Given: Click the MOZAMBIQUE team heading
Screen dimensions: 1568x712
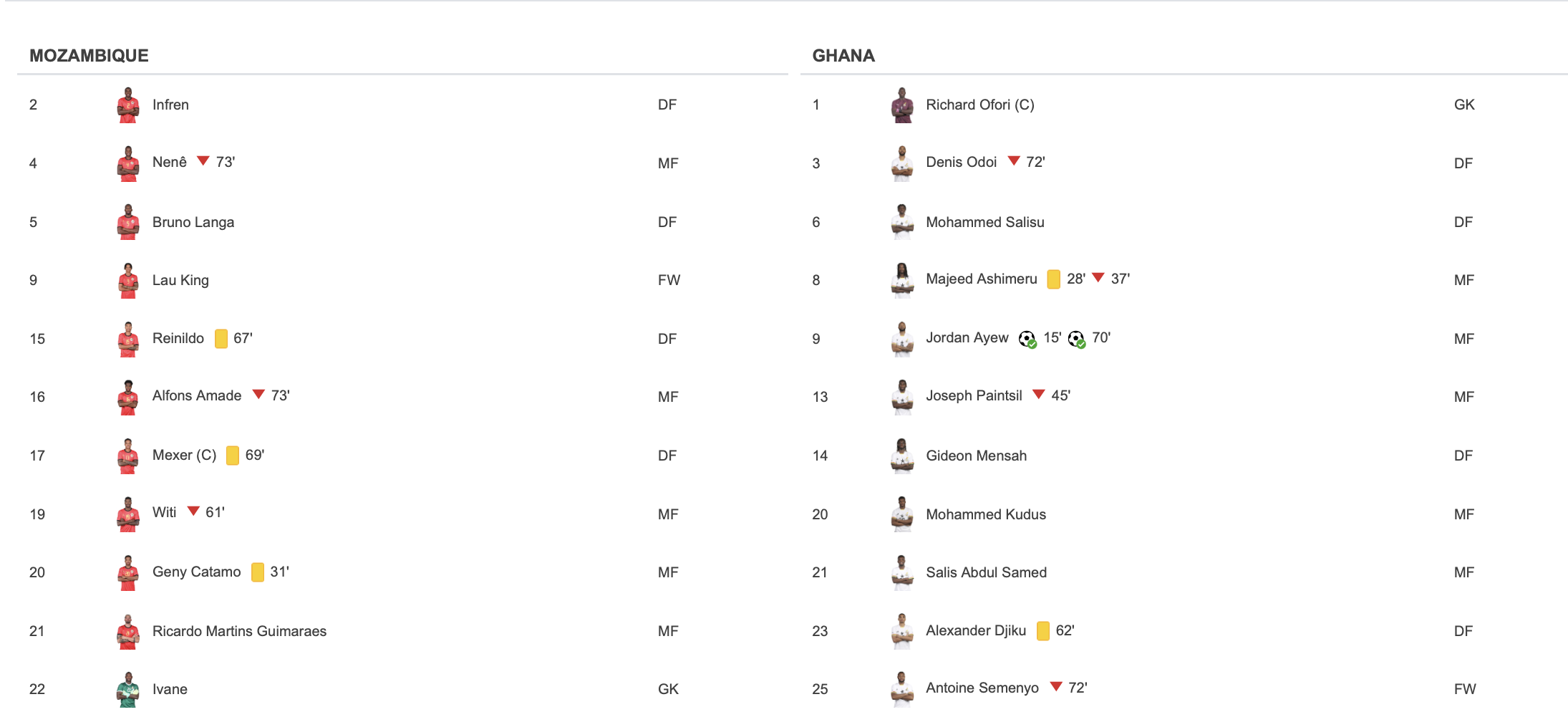Looking at the screenshot, I should tap(89, 56).
